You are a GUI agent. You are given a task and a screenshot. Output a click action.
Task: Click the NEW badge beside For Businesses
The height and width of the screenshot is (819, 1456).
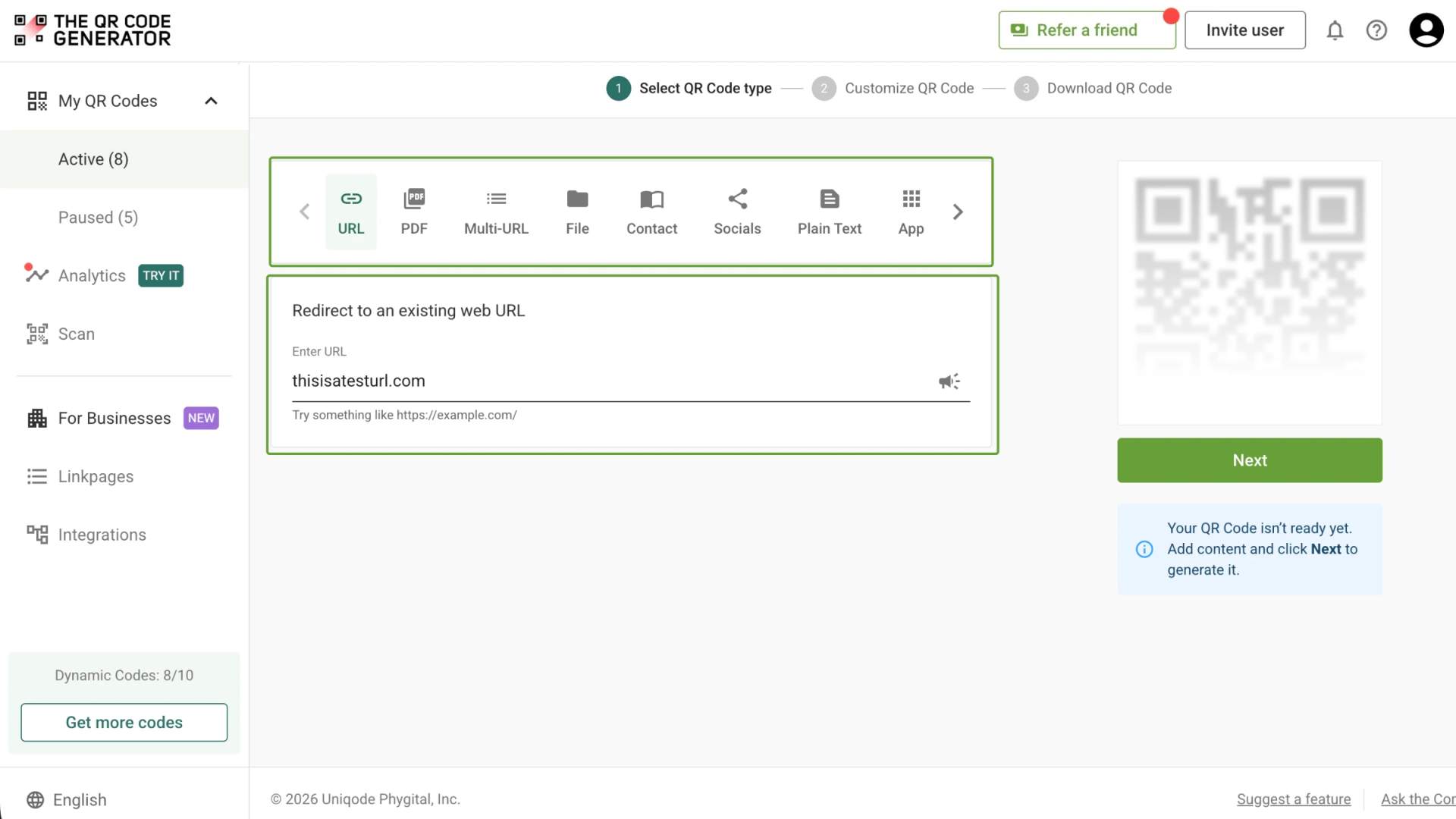[201, 418]
